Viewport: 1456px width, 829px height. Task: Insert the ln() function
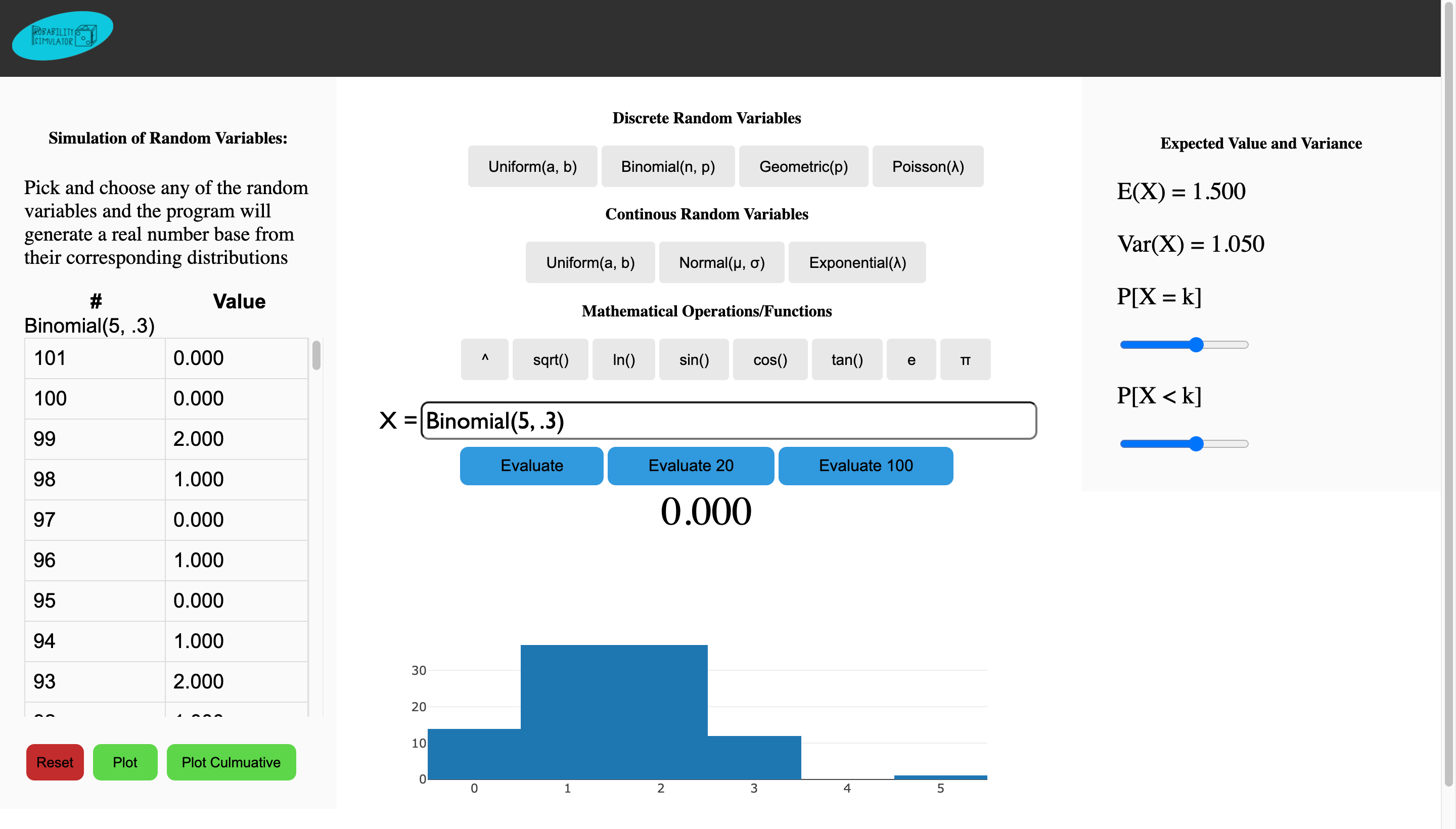[623, 360]
